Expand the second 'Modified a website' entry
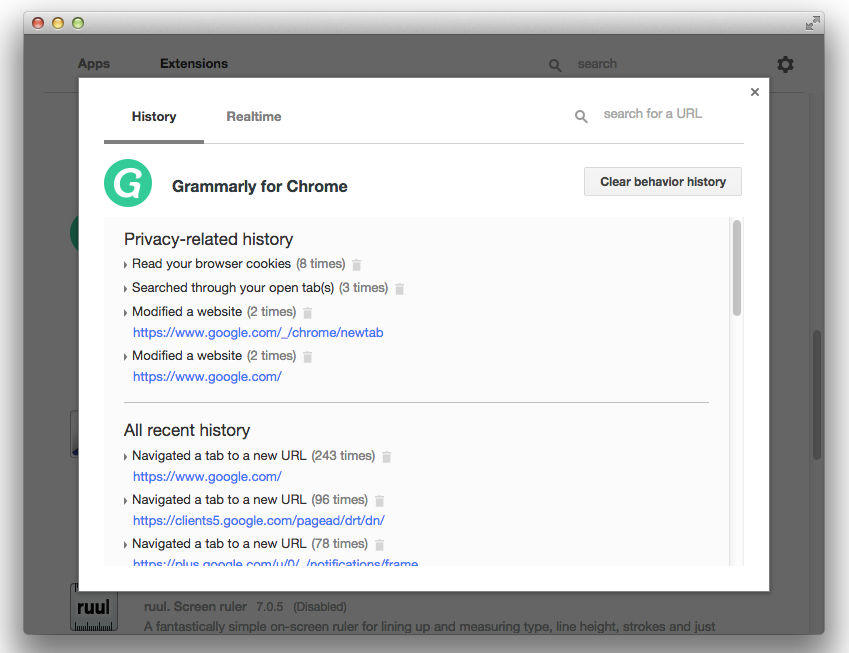The width and height of the screenshot is (849, 653). tap(124, 355)
